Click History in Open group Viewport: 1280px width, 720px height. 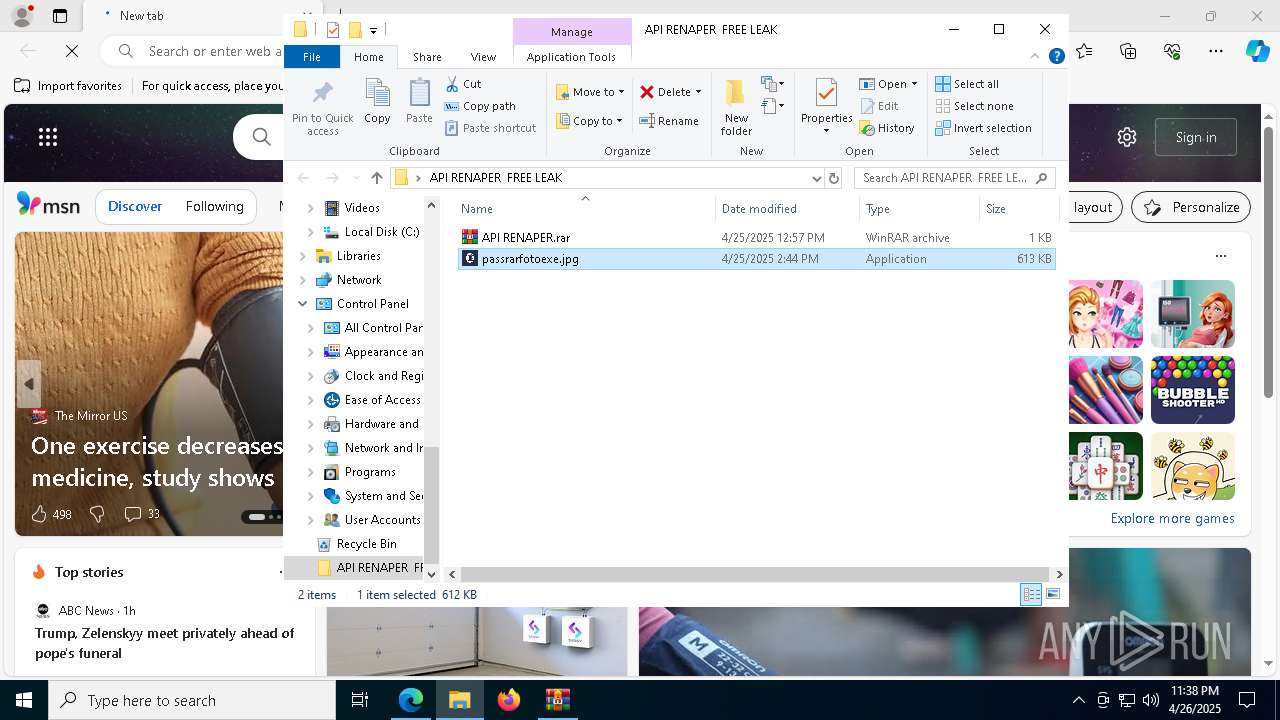[x=887, y=128]
